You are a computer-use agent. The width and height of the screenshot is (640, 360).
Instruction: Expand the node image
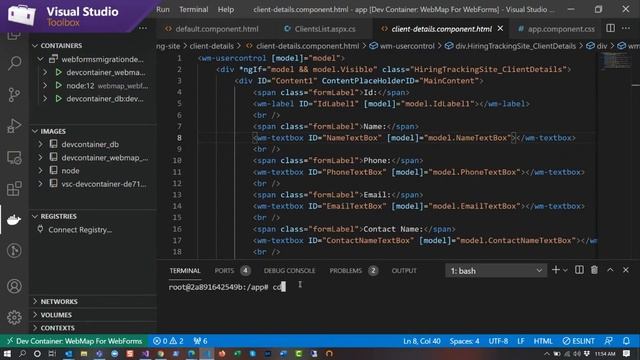(40, 171)
